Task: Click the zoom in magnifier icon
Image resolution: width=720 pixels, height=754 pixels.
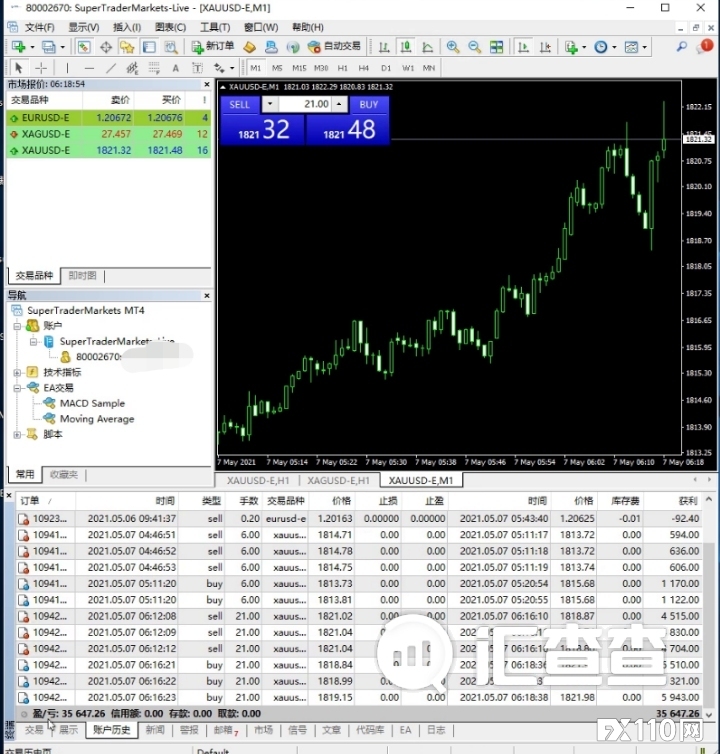Action: coord(453,47)
